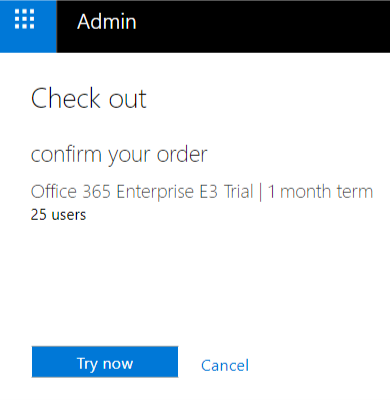The width and height of the screenshot is (390, 400).
Task: Click the 25 users quantity text
Action: click(58, 215)
